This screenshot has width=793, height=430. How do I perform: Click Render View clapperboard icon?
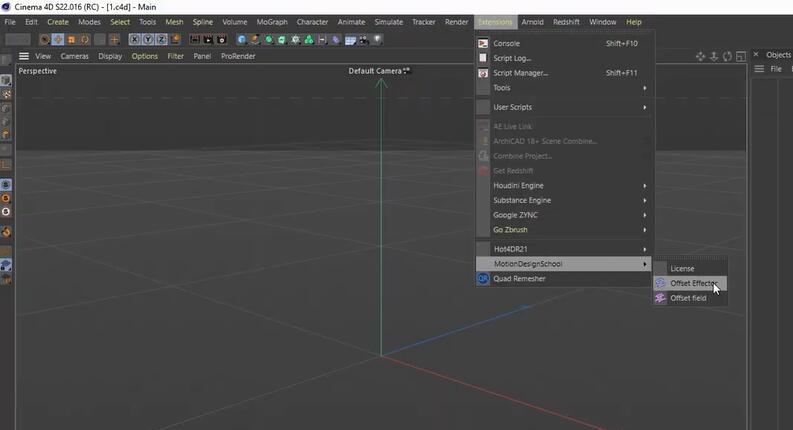(195, 39)
